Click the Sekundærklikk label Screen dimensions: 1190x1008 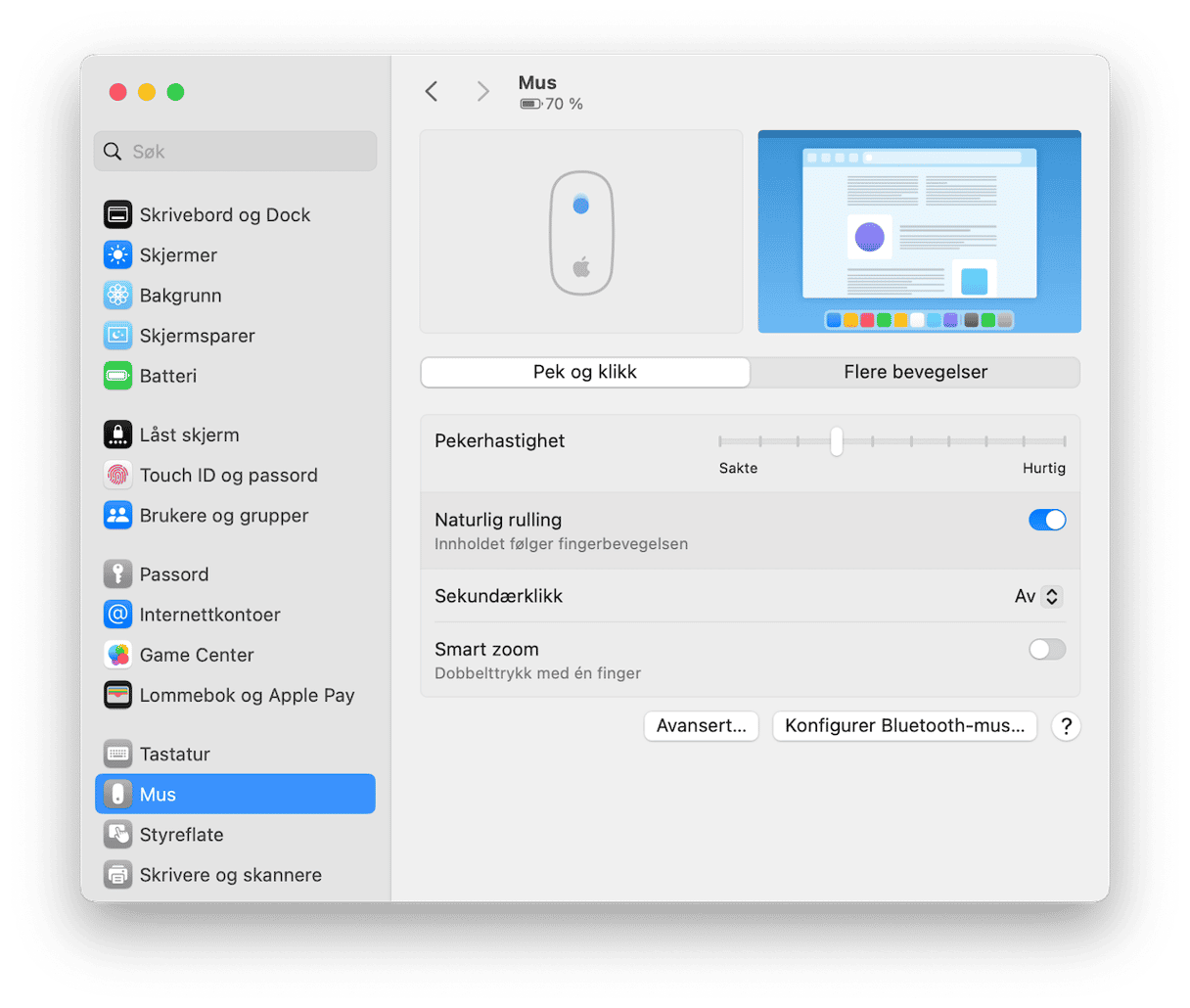click(x=498, y=596)
